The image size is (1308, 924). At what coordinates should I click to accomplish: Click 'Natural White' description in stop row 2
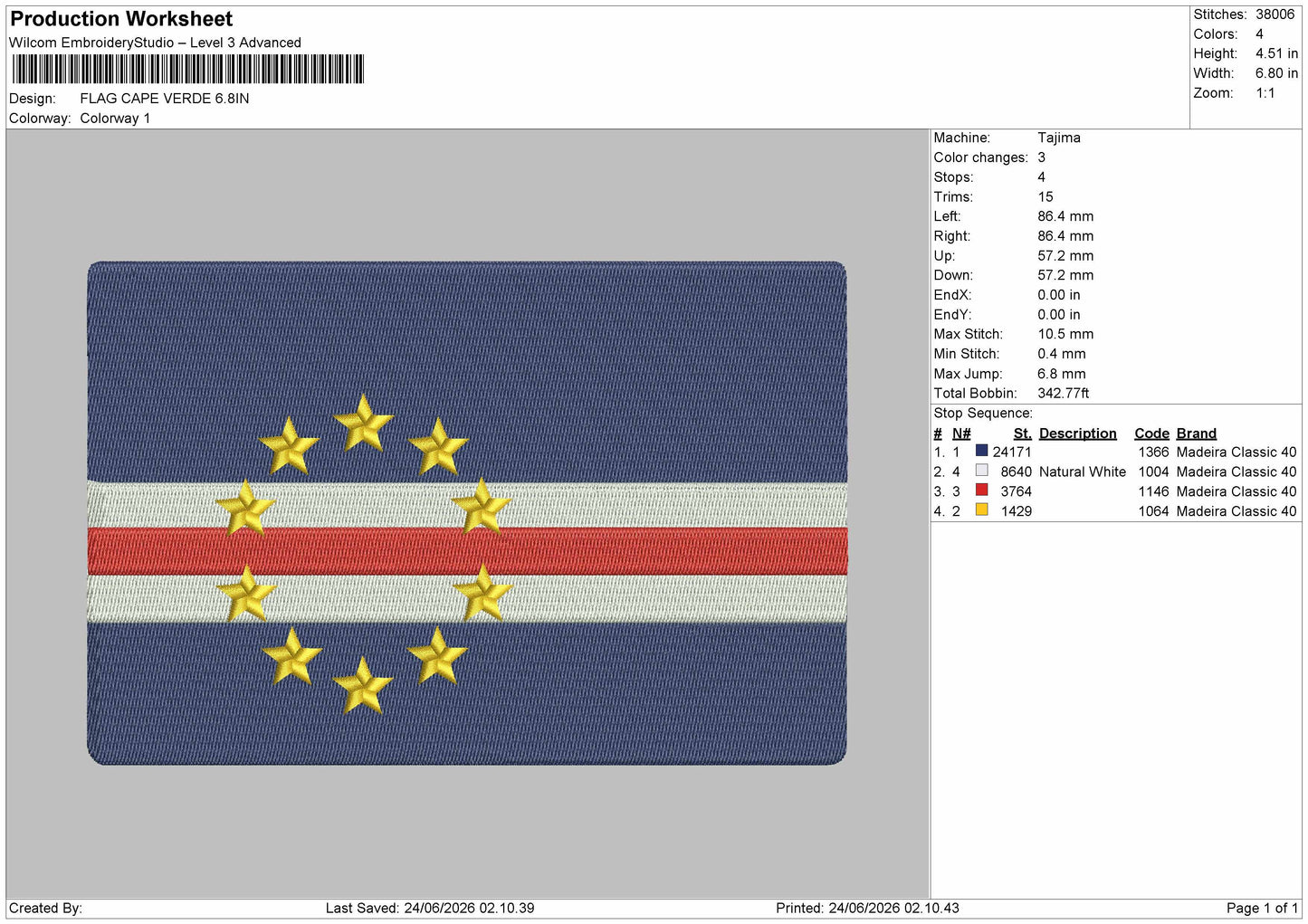[x=1083, y=472]
